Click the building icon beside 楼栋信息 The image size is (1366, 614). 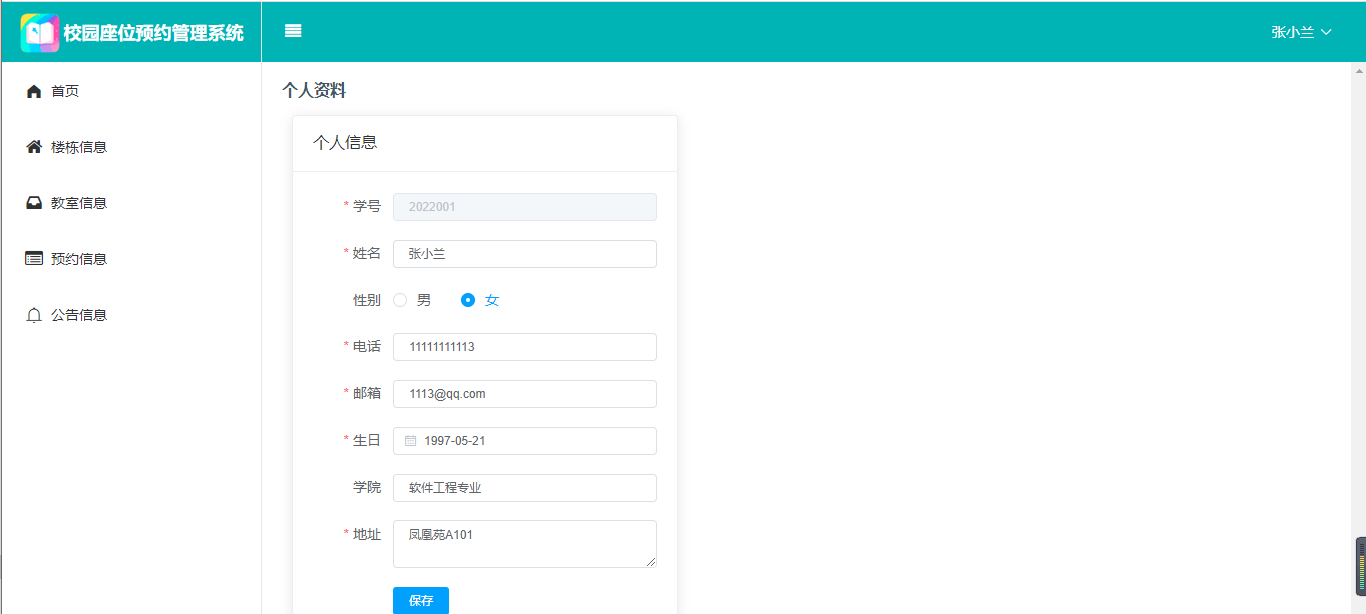pyautogui.click(x=34, y=147)
